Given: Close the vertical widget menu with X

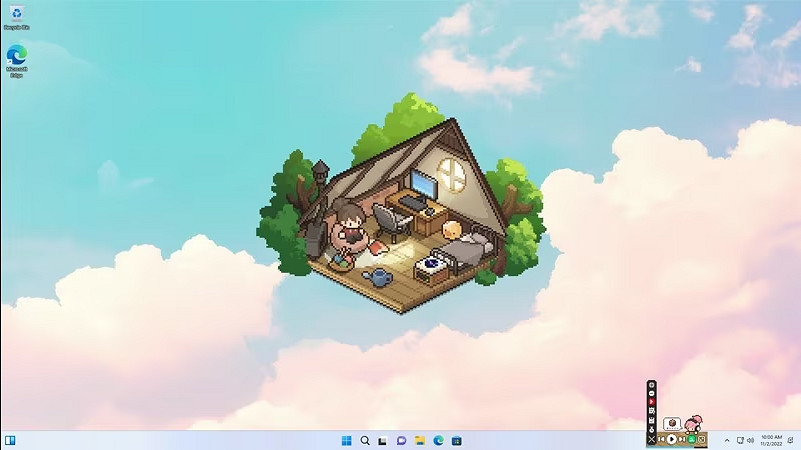Looking at the screenshot, I should pos(651,439).
